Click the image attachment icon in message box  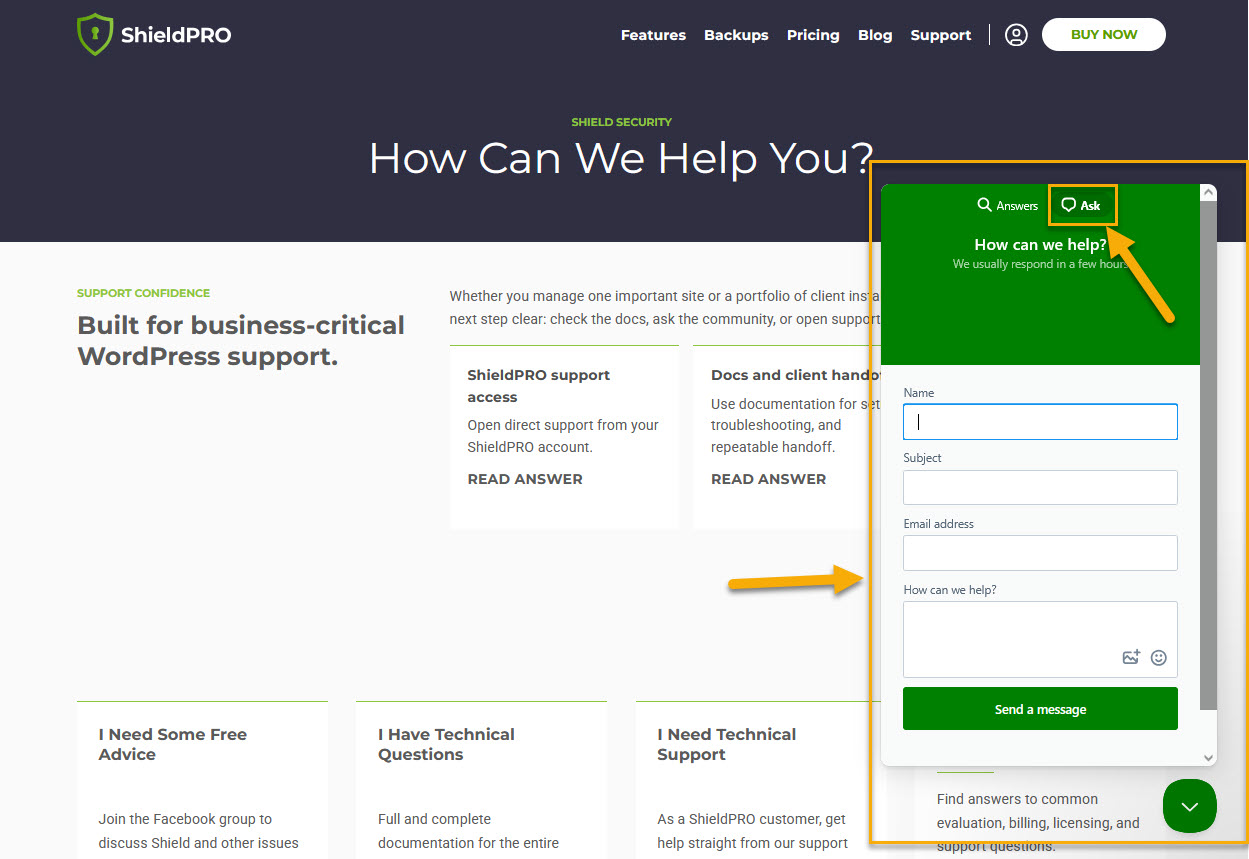coord(1131,657)
